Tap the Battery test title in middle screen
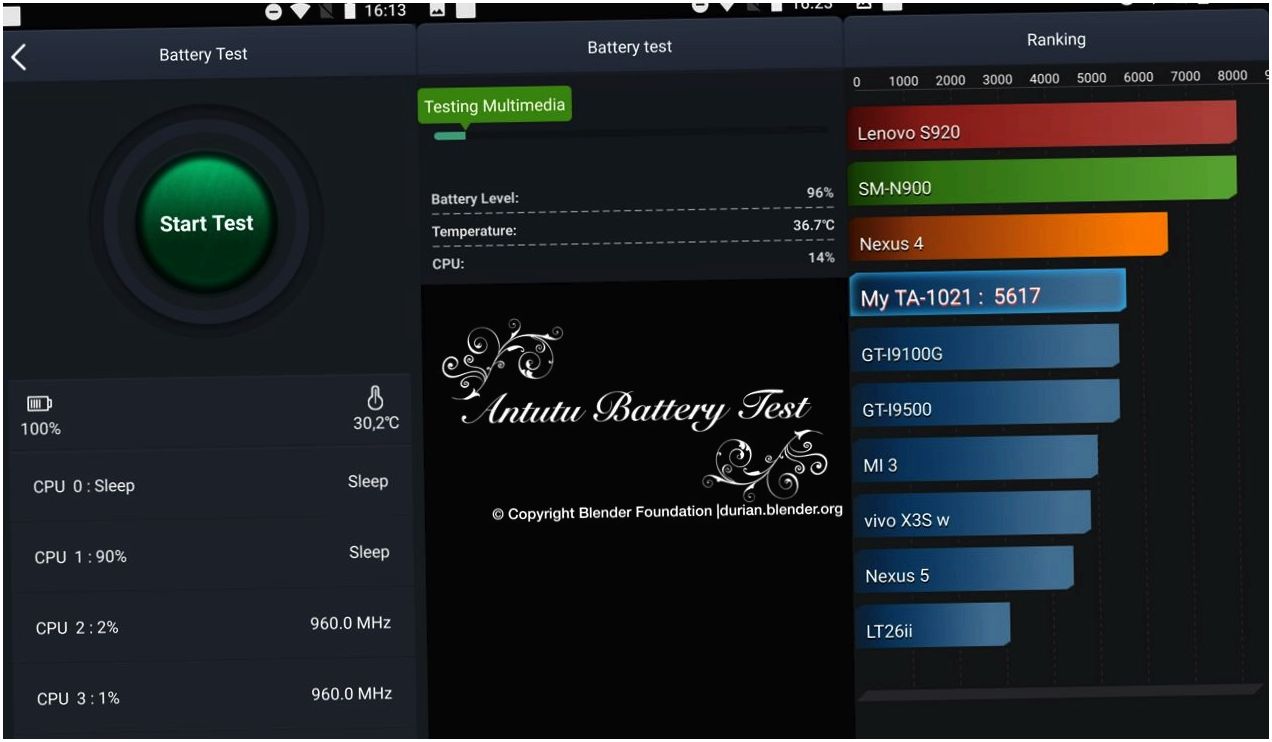Viewport: 1272px width, 742px height. tap(629, 47)
